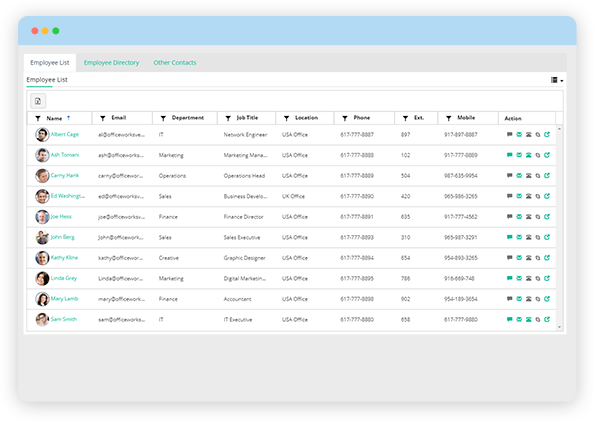Click the copy icon in Albert Cage's row
This screenshot has height=422, width=595.
pyautogui.click(x=538, y=135)
